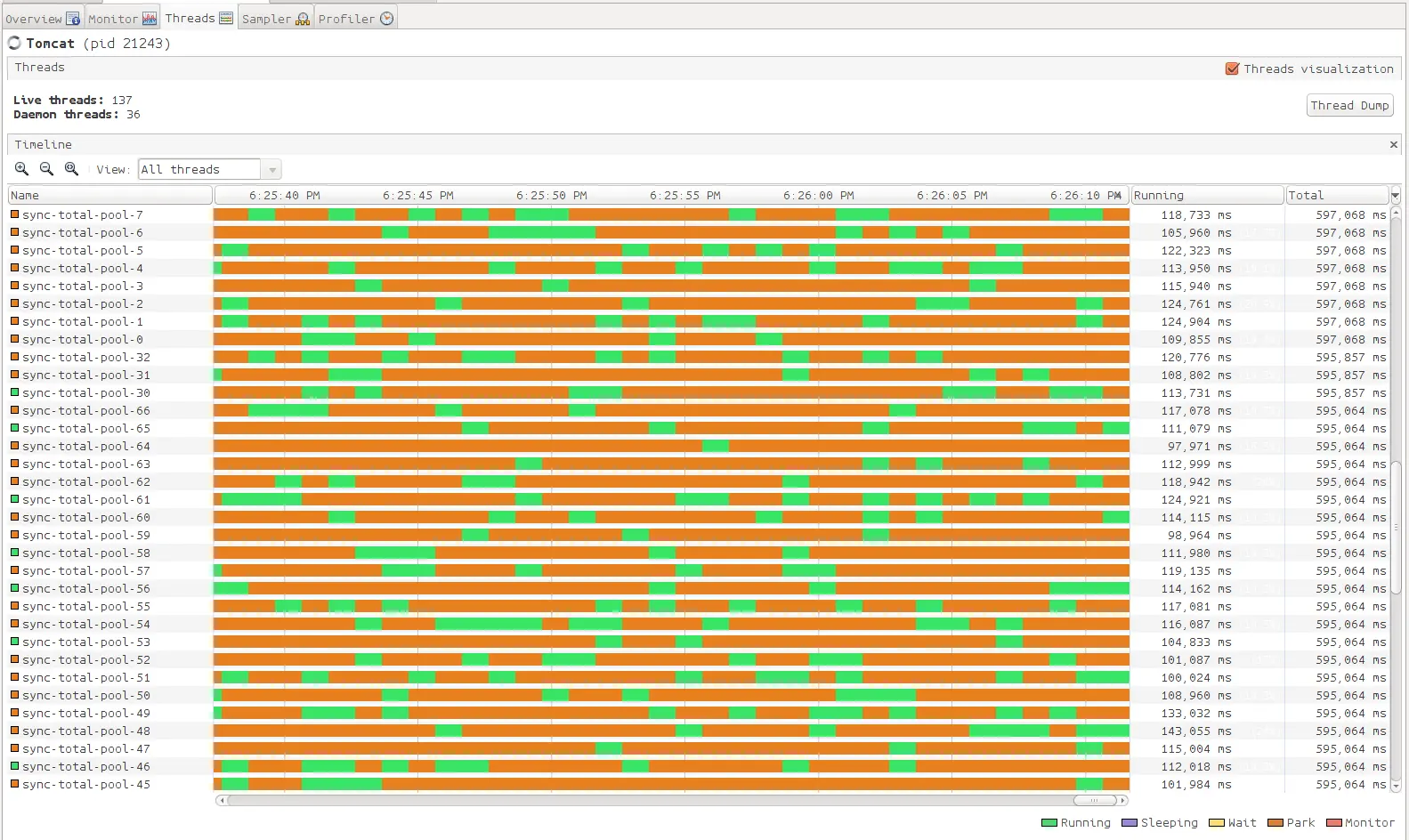
Task: Click scroll-right arrow of timeline scrollbar
Action: click(x=1123, y=800)
